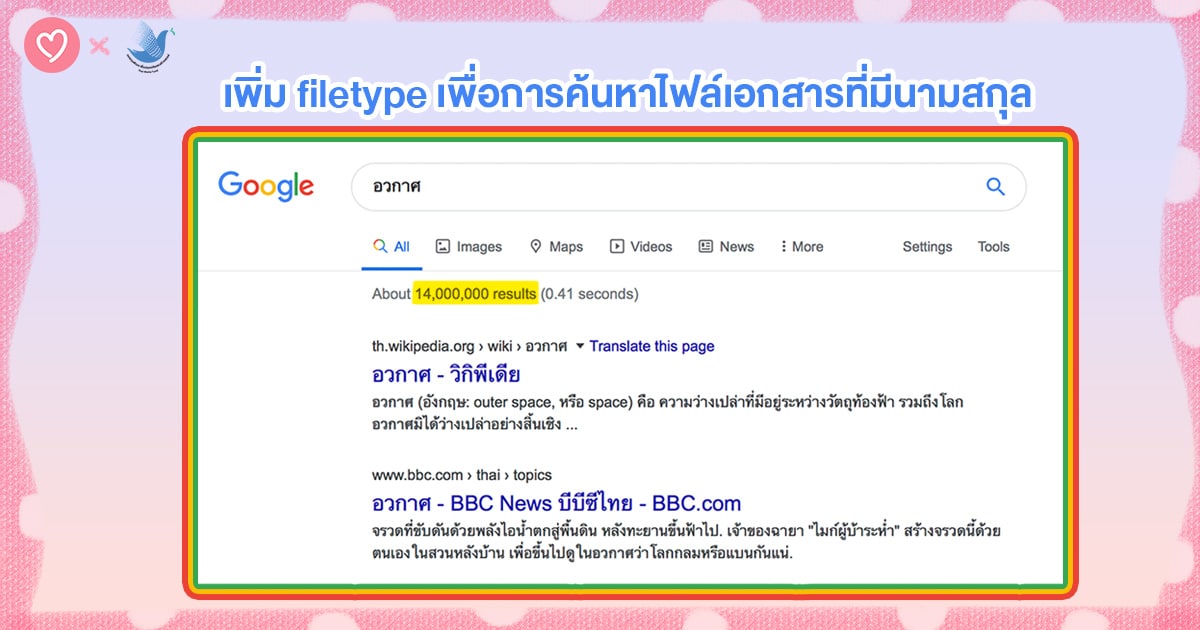1200x630 pixels.
Task: Click the Translate this page link
Action: coord(652,346)
